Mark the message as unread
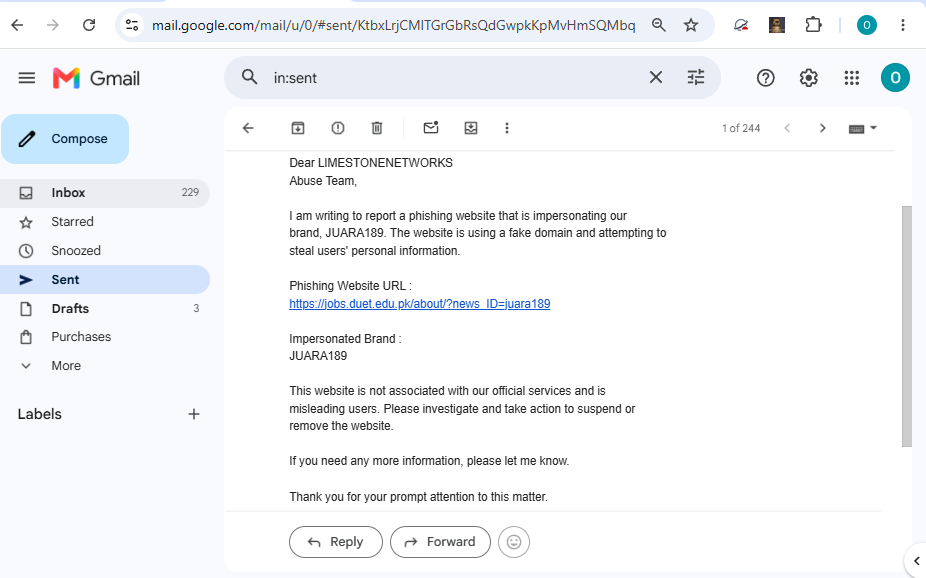 tap(431, 128)
